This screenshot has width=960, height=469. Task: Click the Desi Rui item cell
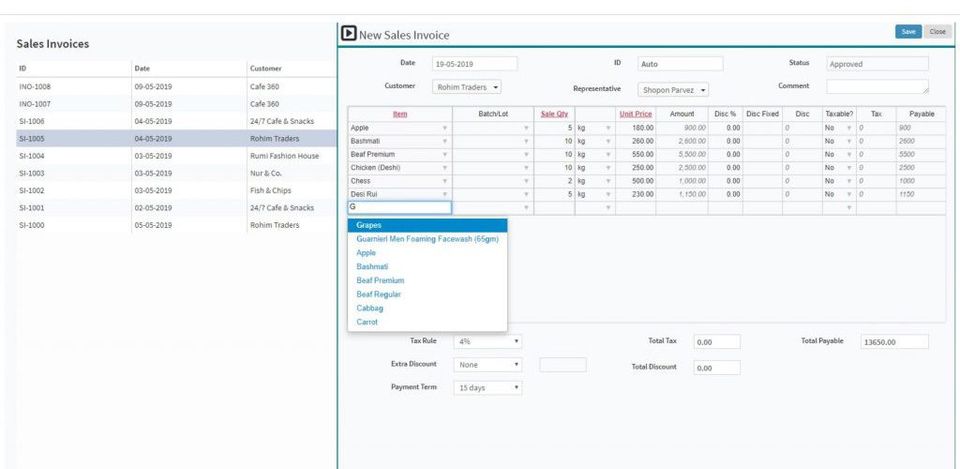[400, 194]
